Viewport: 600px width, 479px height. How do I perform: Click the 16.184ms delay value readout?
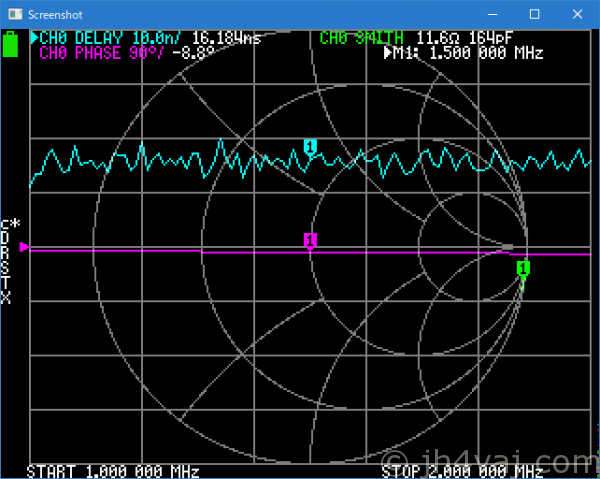(x=227, y=38)
